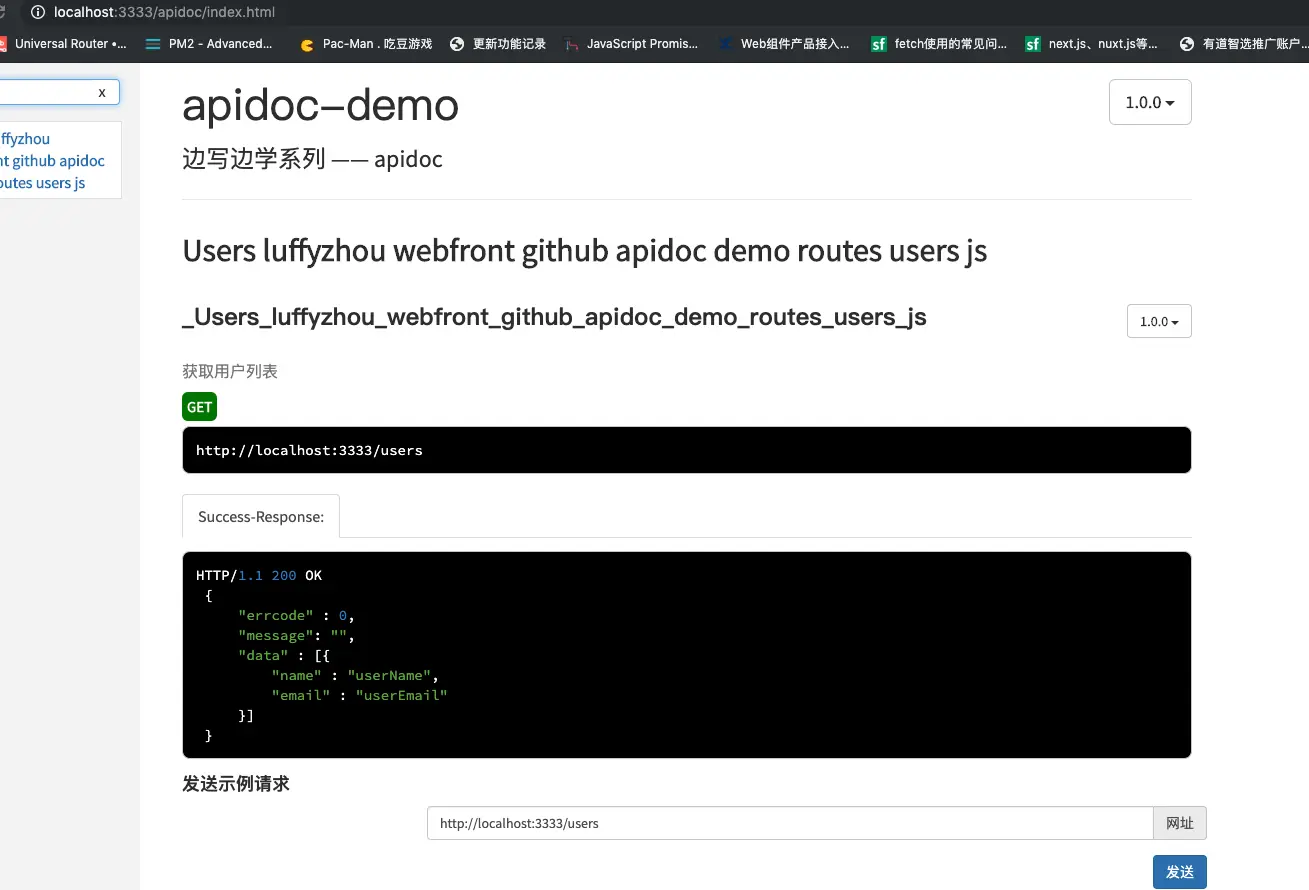Click the sample request URL input field
1309x890 pixels.
point(790,823)
